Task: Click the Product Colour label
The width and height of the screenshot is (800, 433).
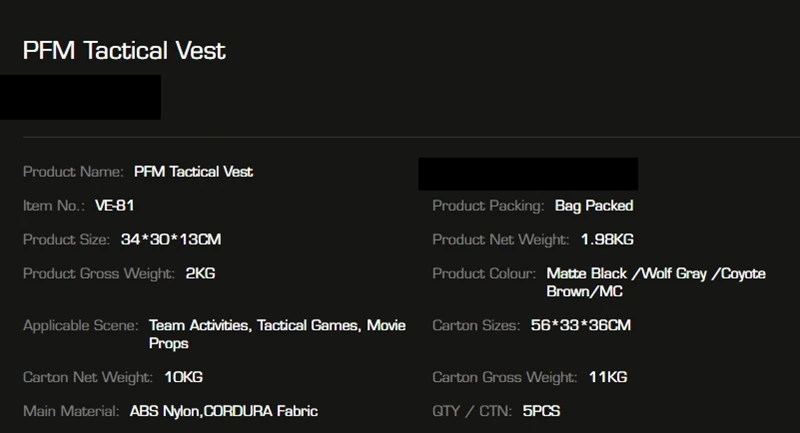Action: click(x=485, y=273)
